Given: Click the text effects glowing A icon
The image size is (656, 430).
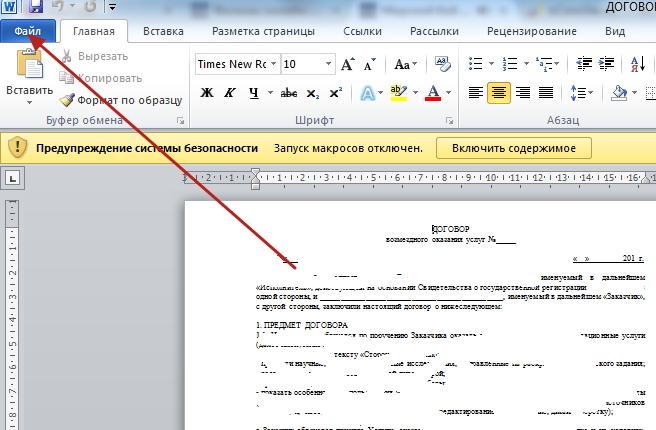Looking at the screenshot, I should (x=367, y=93).
